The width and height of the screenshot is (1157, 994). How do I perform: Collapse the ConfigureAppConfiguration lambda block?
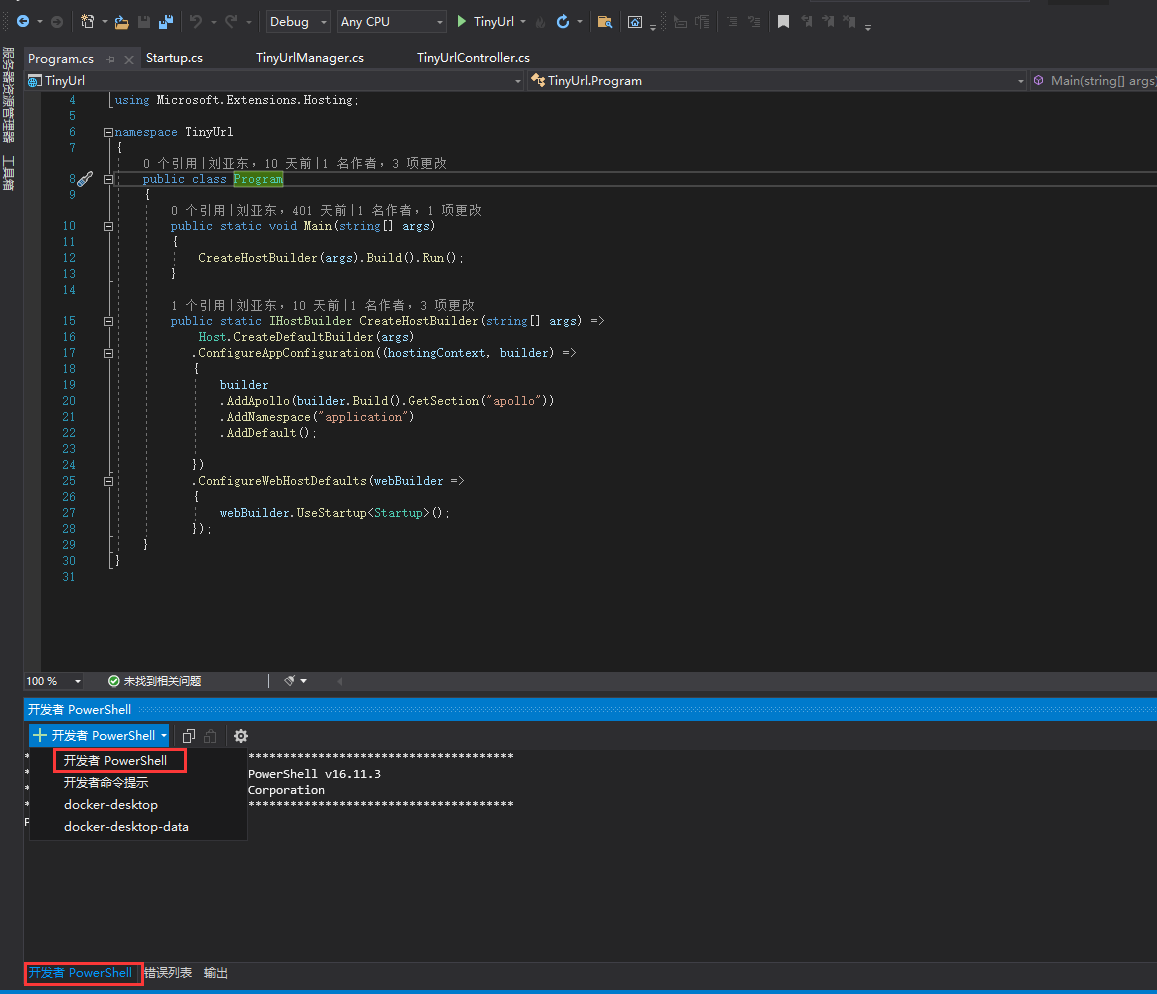[x=108, y=353]
